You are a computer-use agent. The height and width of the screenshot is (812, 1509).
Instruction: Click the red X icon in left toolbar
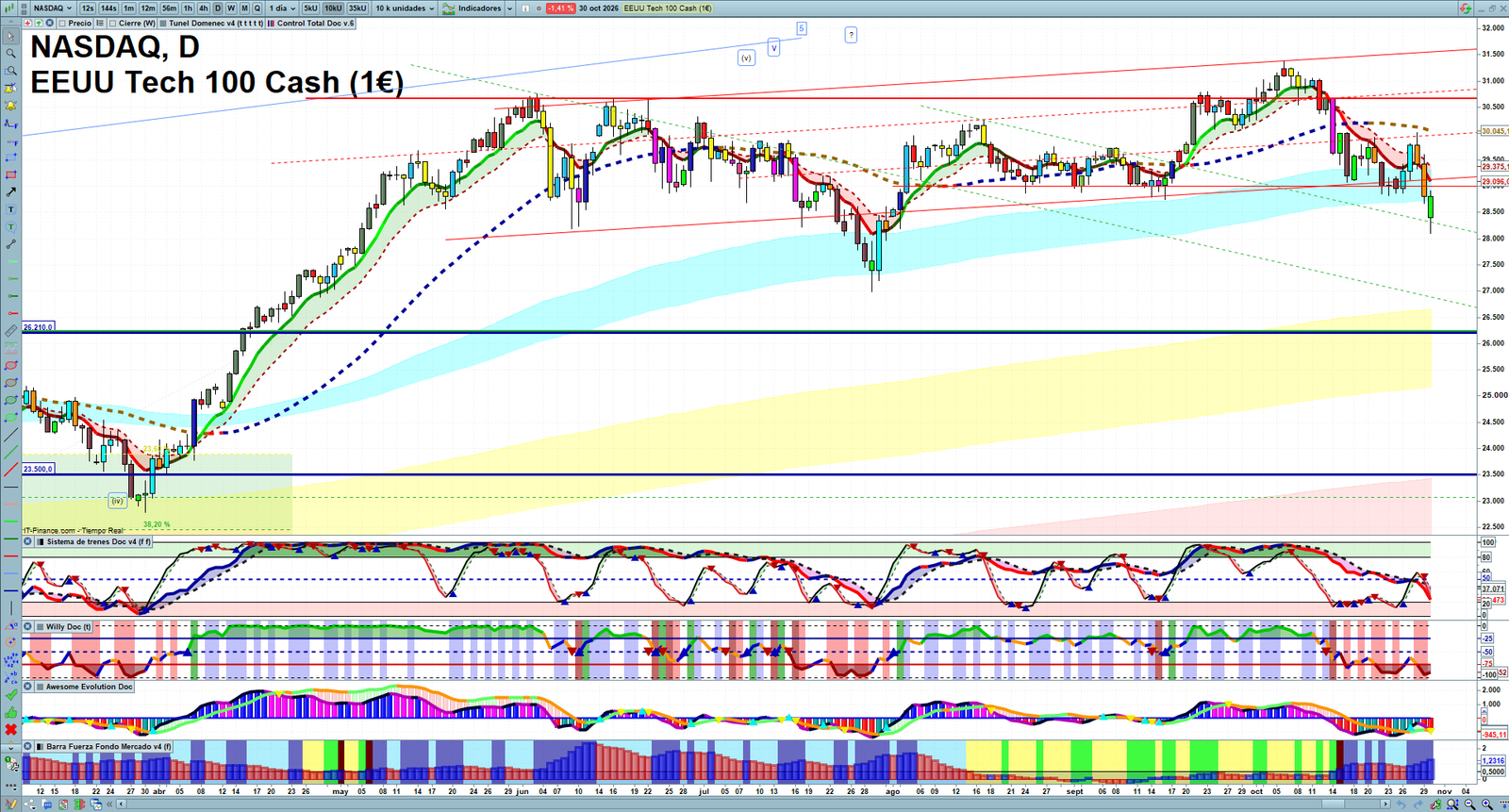pos(10,730)
